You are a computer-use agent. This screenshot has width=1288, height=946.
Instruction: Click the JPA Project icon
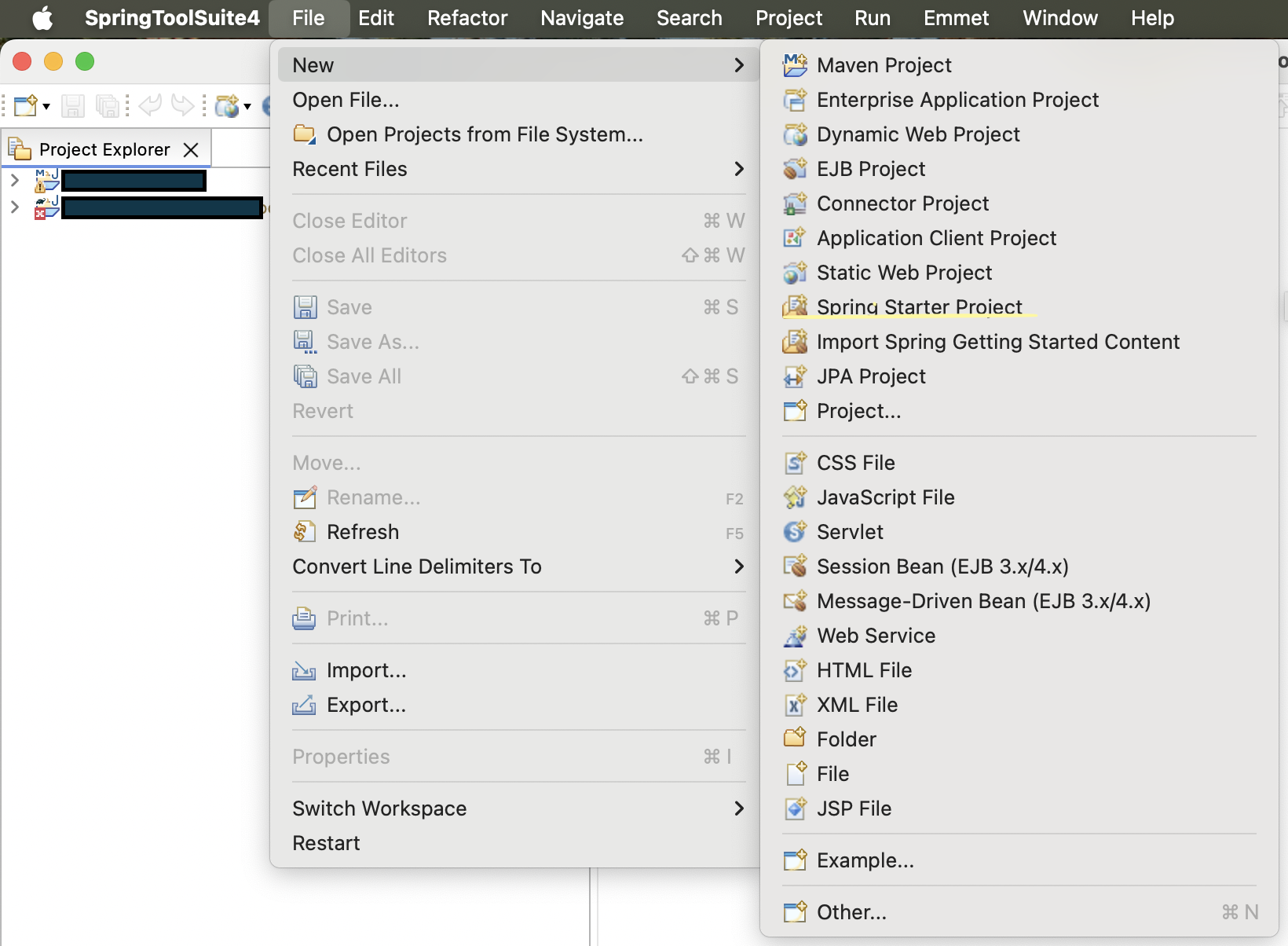pyautogui.click(x=795, y=376)
